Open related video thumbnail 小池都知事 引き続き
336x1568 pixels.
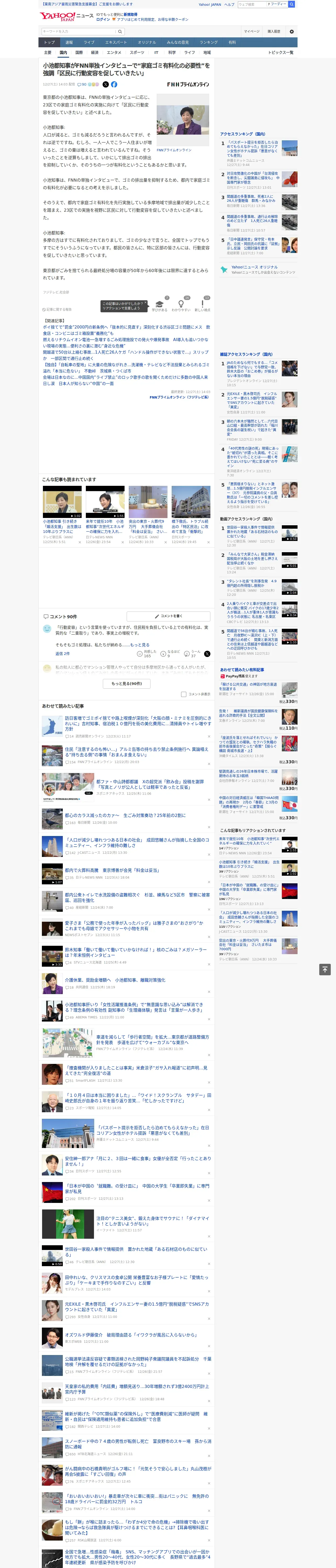[x=62, y=503]
